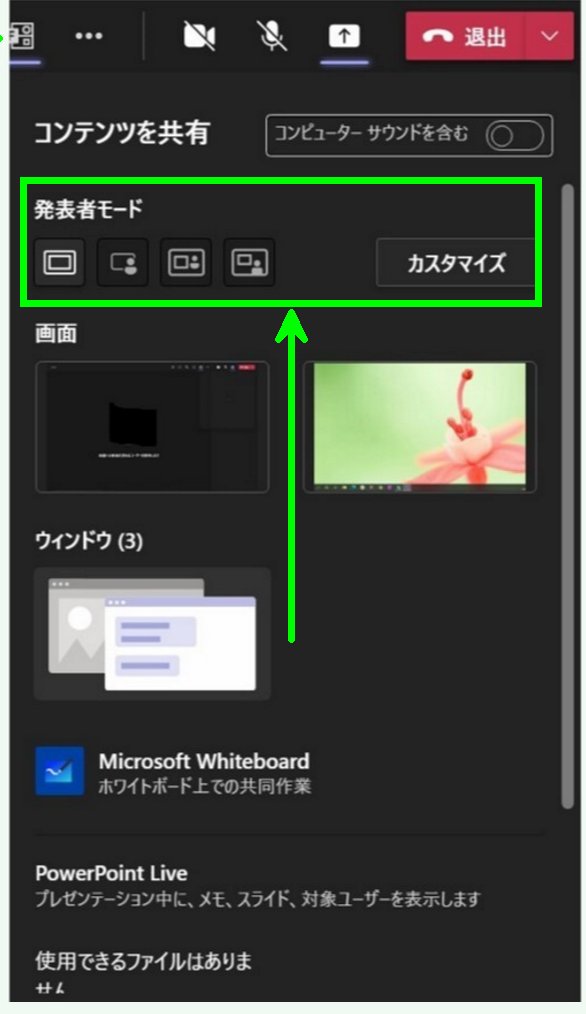586x1014 pixels.
Task: Click the 退出 leave button
Action: coord(465,36)
